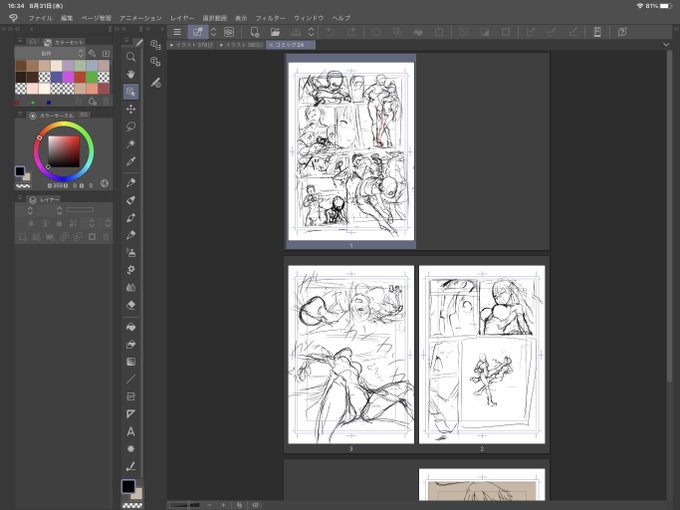The width and height of the screenshot is (680, 510).
Task: Select the Lasso selection tool
Action: [131, 126]
